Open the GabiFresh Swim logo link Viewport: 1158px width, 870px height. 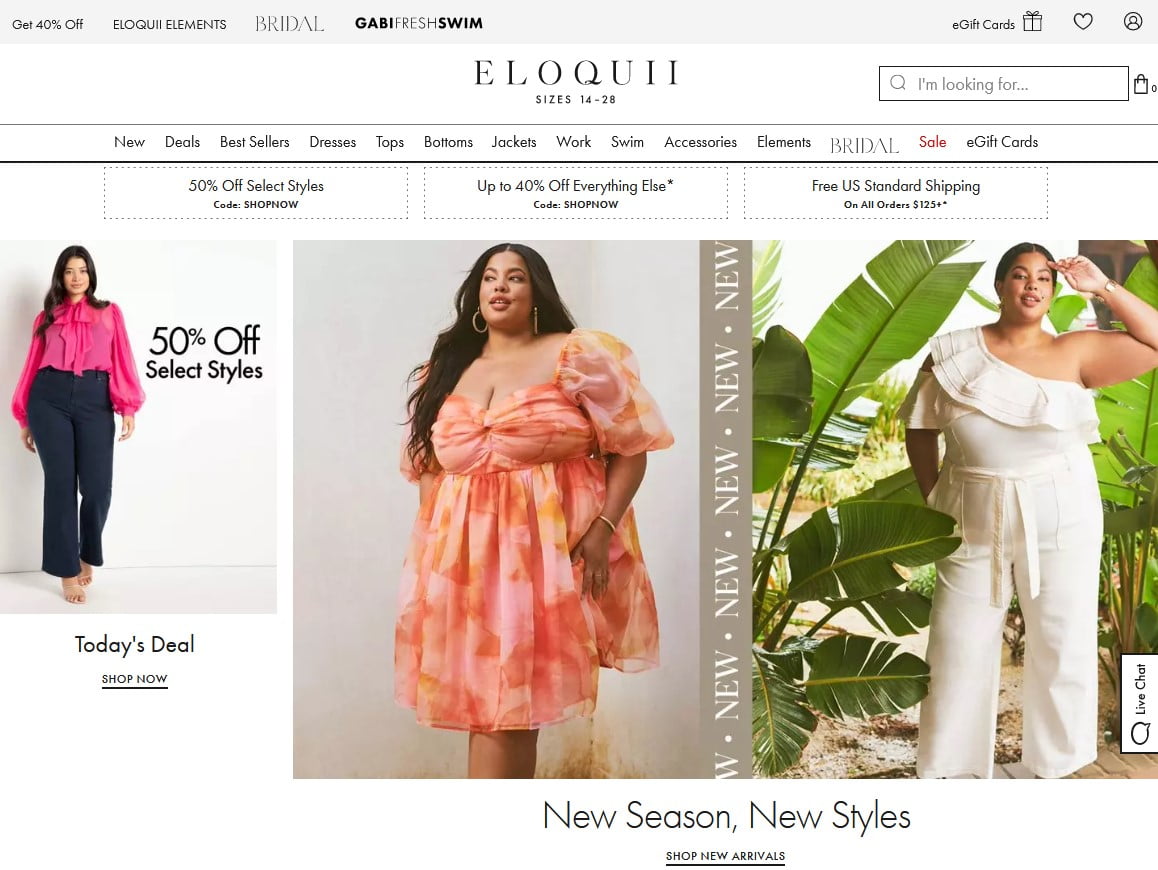[419, 23]
